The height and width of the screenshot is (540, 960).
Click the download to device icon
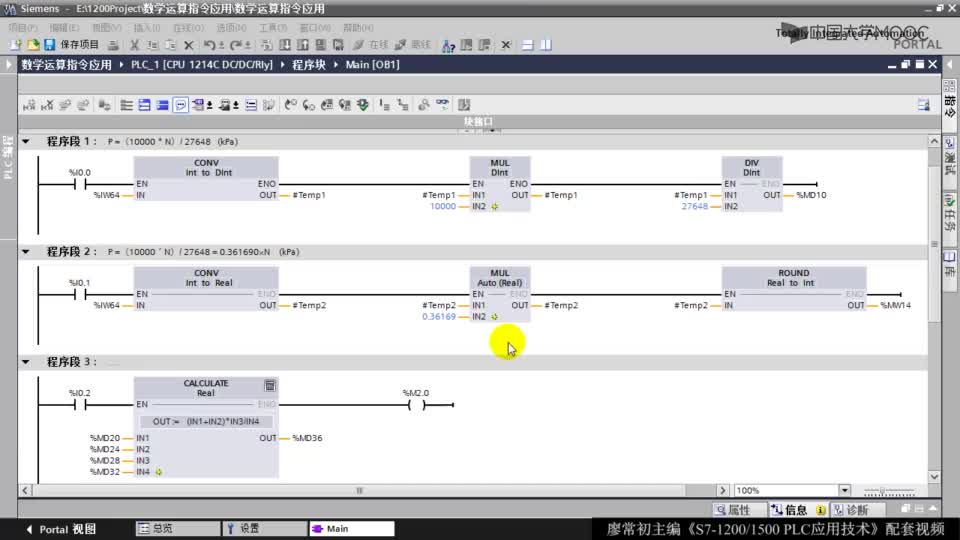point(285,45)
